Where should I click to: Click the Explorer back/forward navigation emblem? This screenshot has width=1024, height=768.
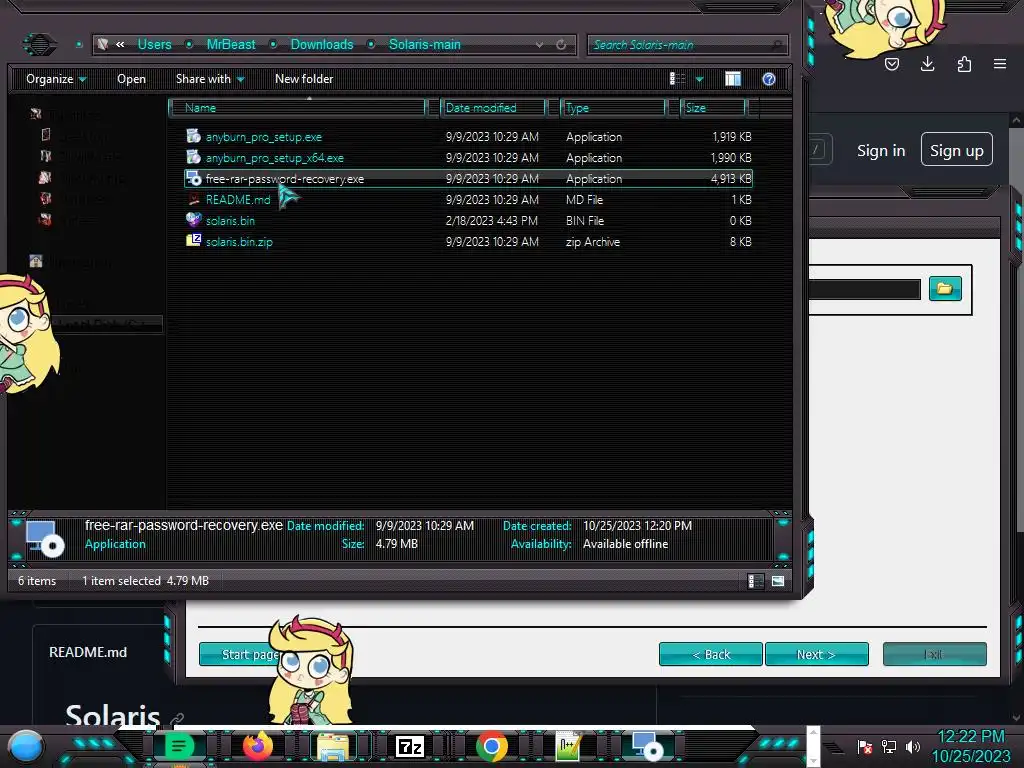(x=40, y=44)
